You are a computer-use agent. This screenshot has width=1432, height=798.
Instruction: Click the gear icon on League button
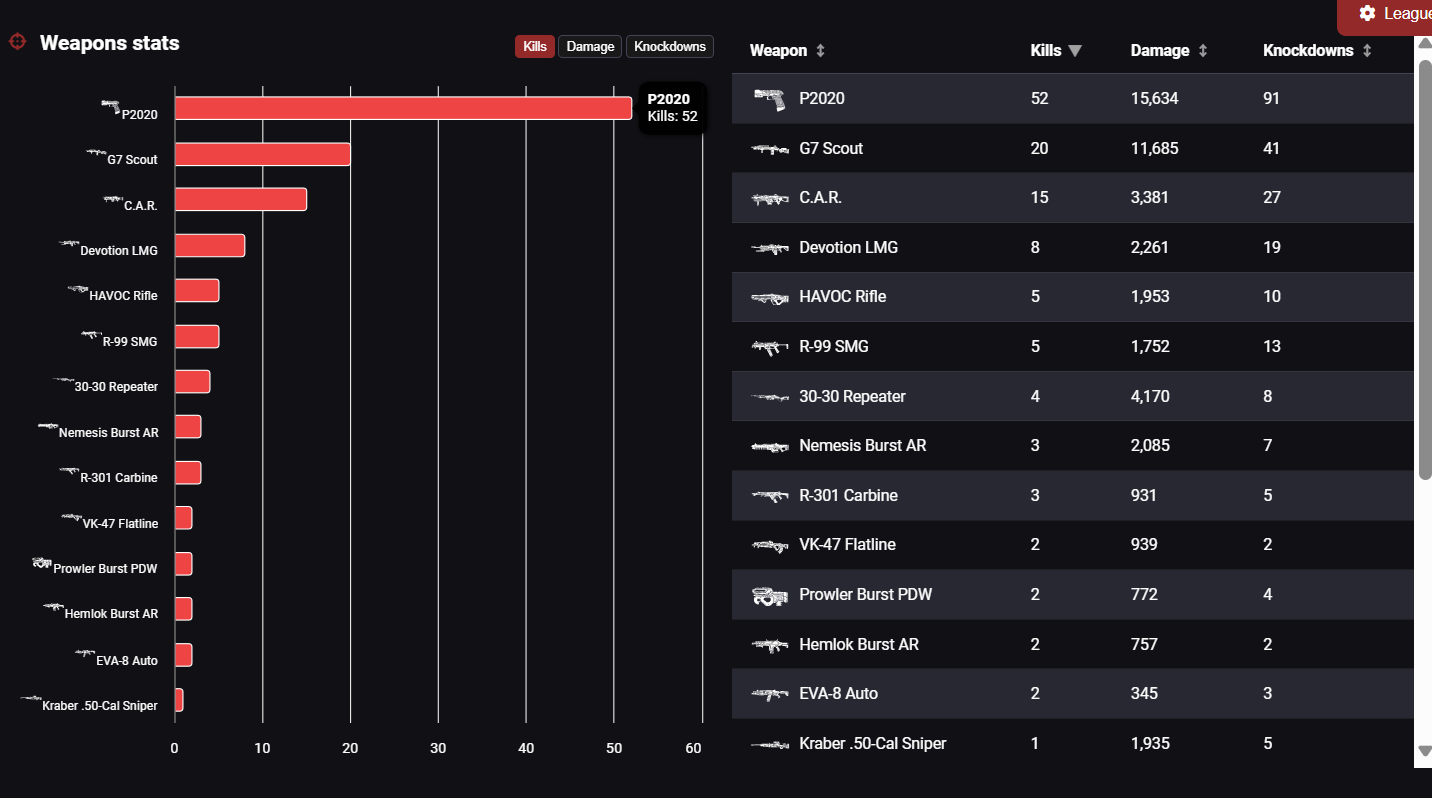tap(1367, 13)
